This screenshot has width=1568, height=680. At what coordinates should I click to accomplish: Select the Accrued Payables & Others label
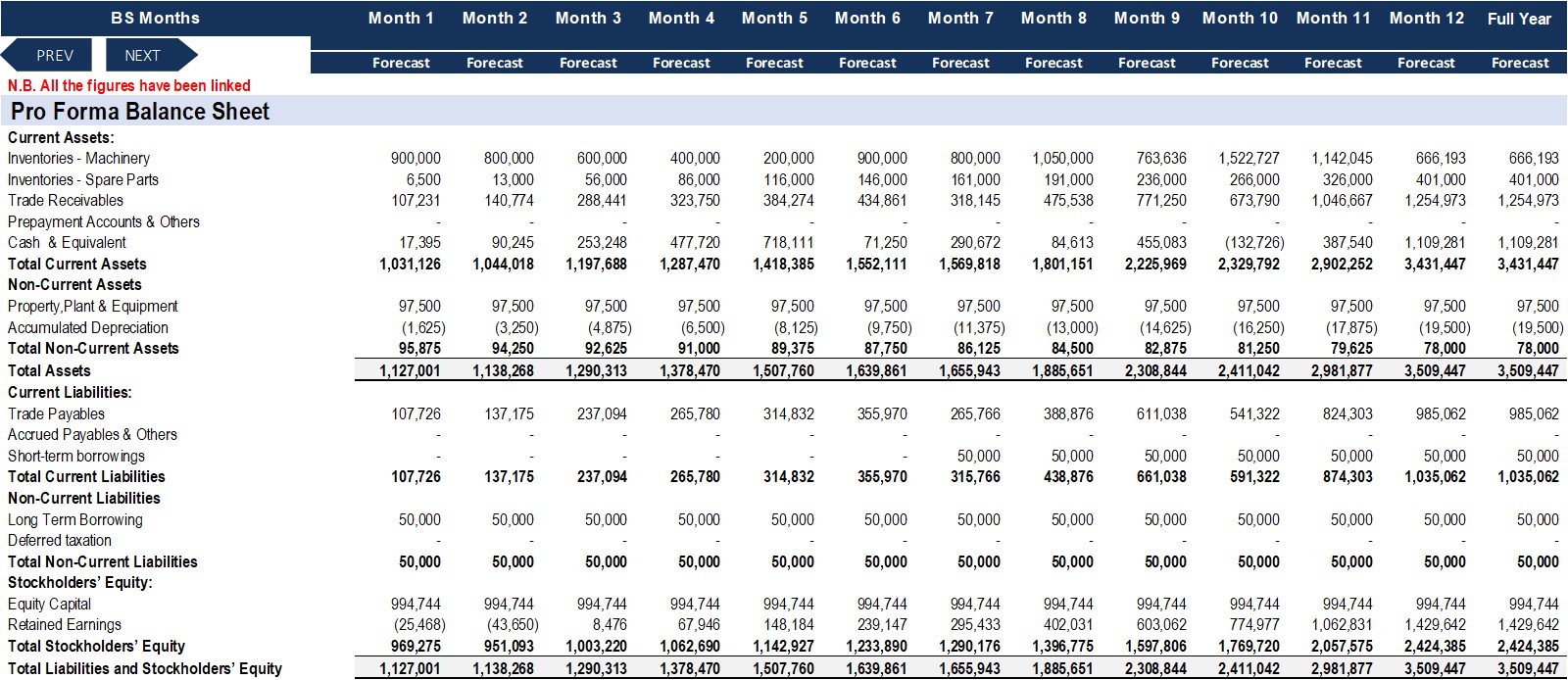[x=92, y=434]
